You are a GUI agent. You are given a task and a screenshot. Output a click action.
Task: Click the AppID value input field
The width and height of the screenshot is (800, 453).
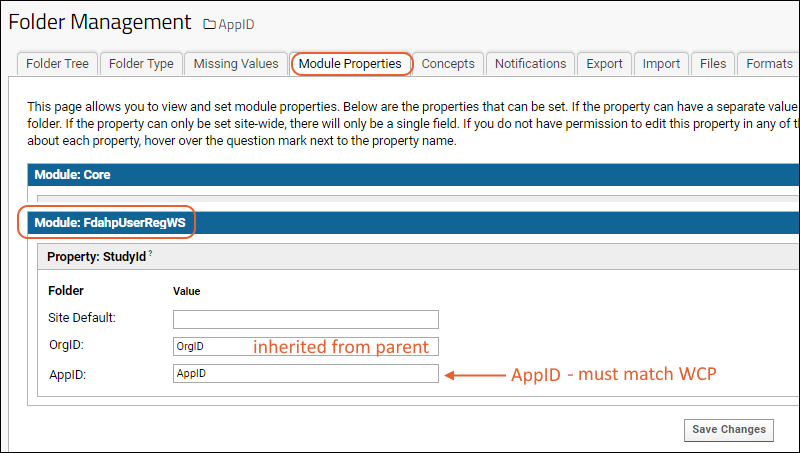305,373
